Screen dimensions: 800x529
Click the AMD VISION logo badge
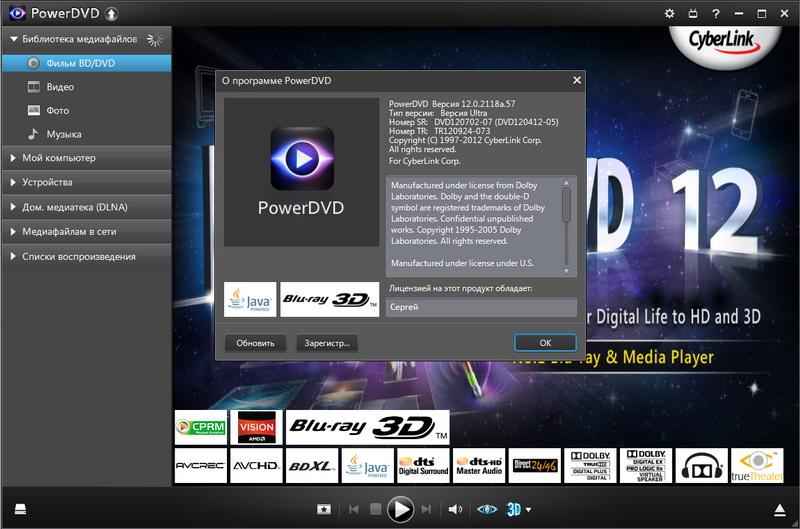coord(256,427)
